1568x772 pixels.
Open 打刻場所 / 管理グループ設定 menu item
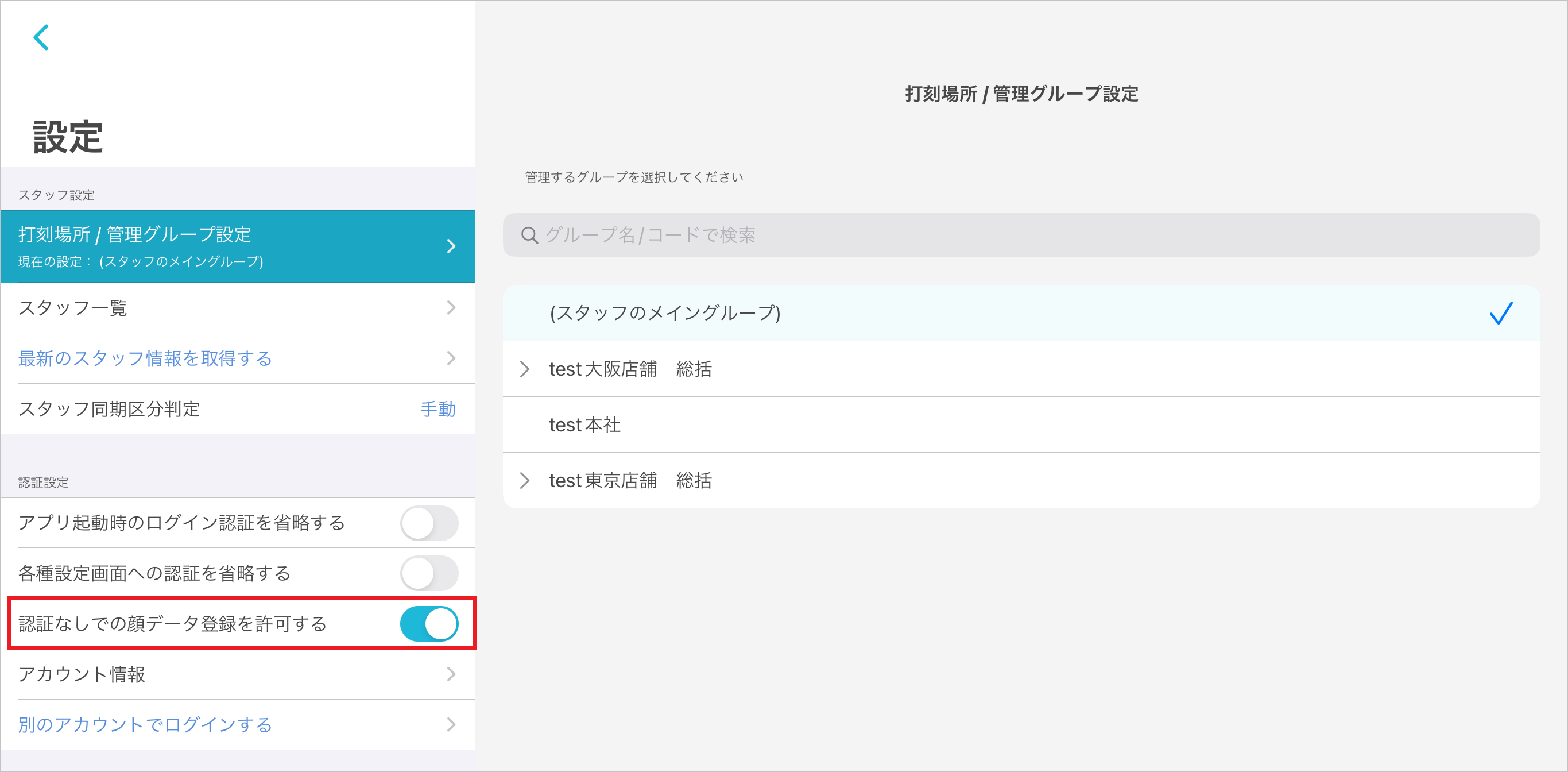[238, 246]
